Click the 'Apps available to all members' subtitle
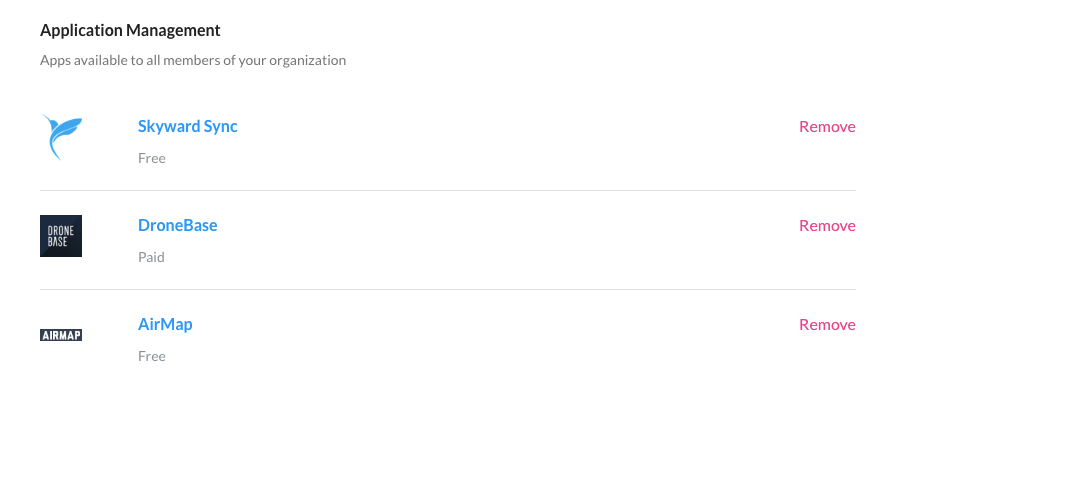1081x480 pixels. tap(193, 60)
